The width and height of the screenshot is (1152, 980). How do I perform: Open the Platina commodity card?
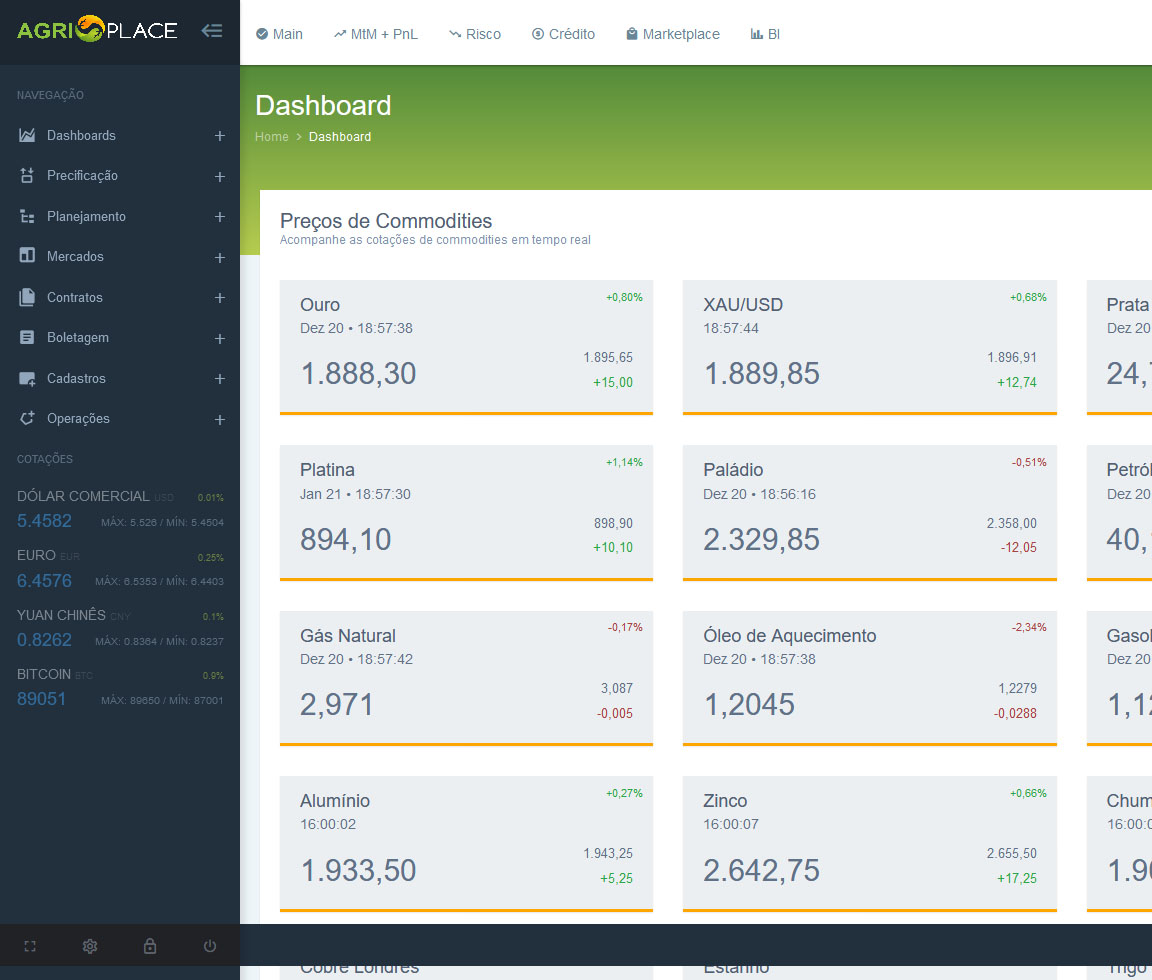pos(467,513)
